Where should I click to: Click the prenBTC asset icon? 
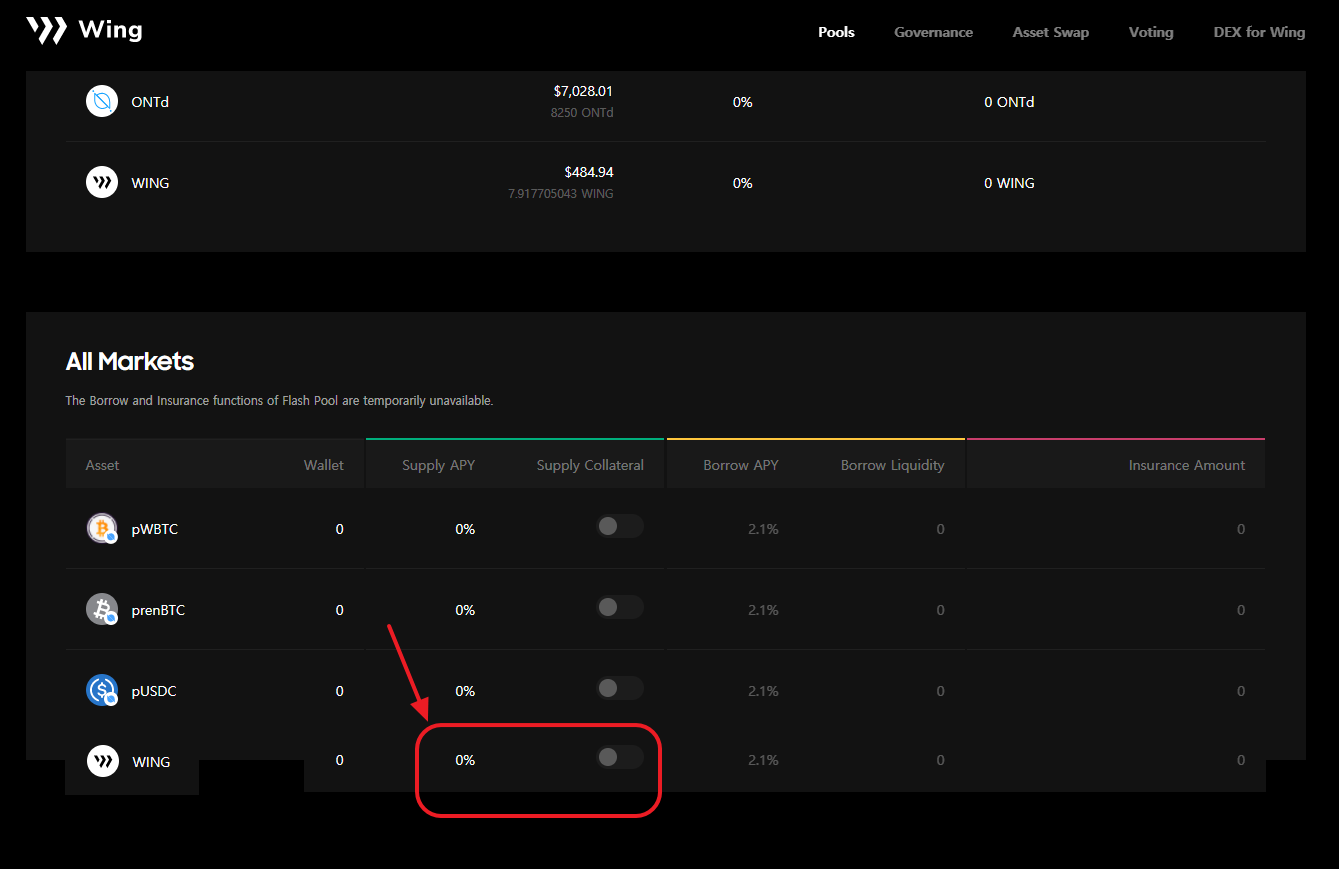102,609
